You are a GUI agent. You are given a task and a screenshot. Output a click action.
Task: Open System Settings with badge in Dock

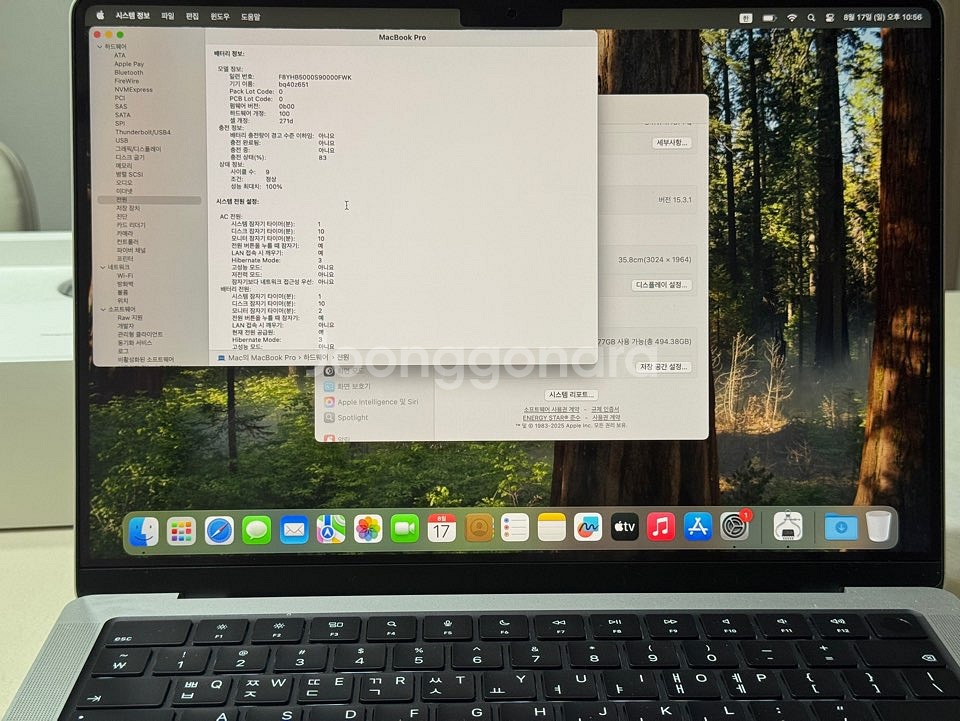pos(735,526)
